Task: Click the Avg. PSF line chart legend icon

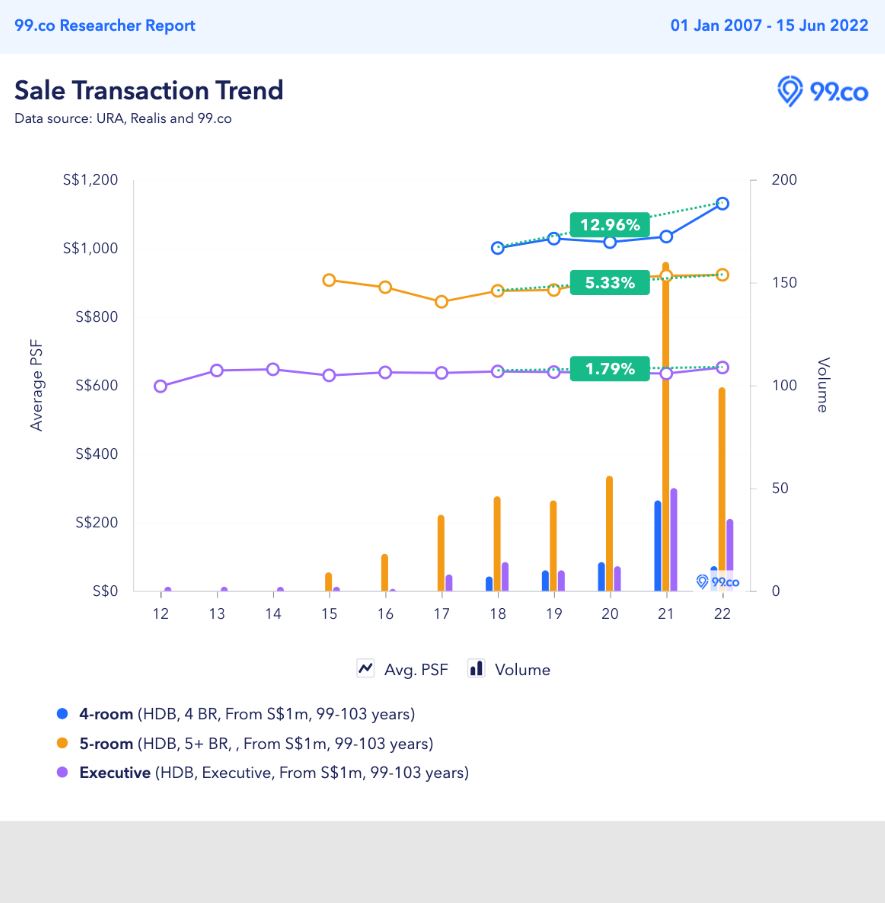Action: [x=366, y=669]
